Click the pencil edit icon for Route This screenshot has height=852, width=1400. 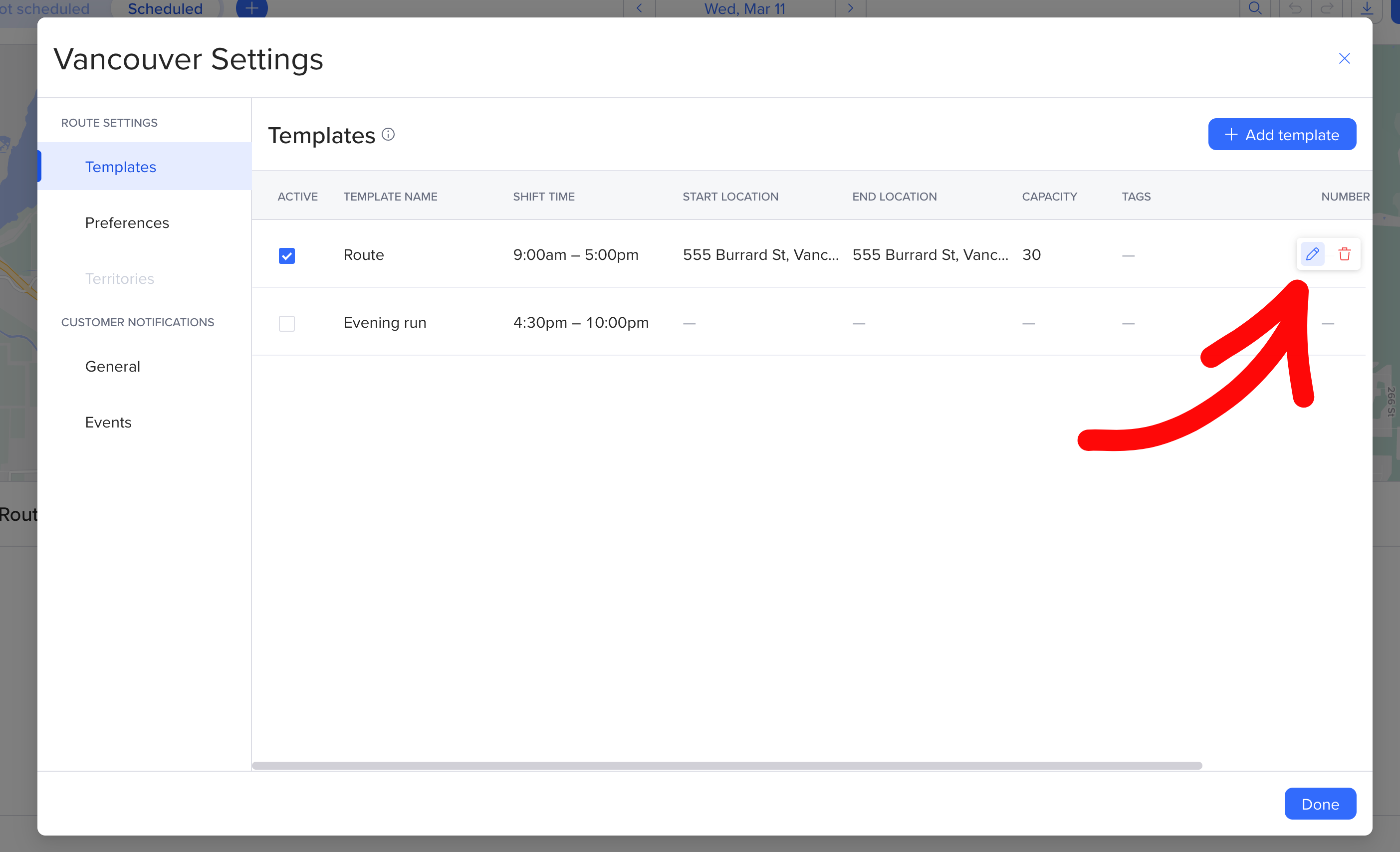point(1312,254)
